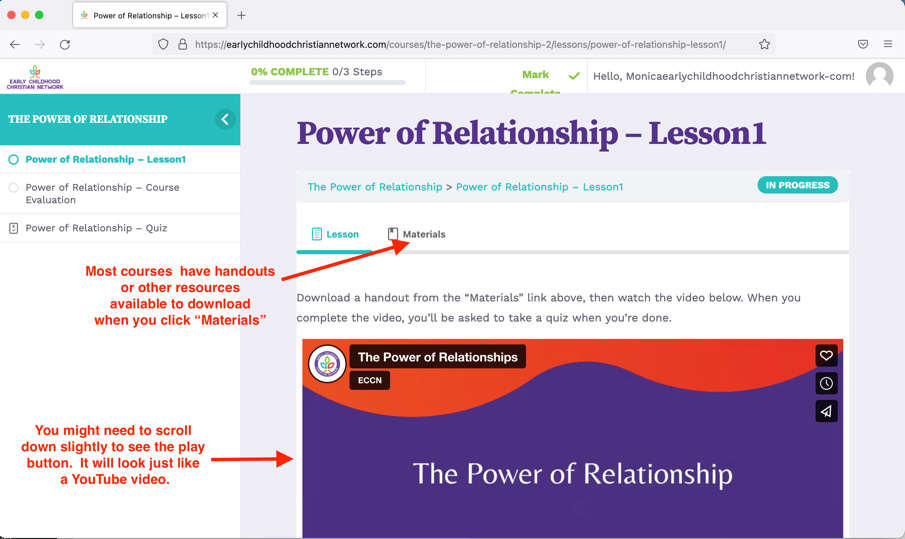Click the share paper-plane icon on video
905x539 pixels.
pos(826,411)
